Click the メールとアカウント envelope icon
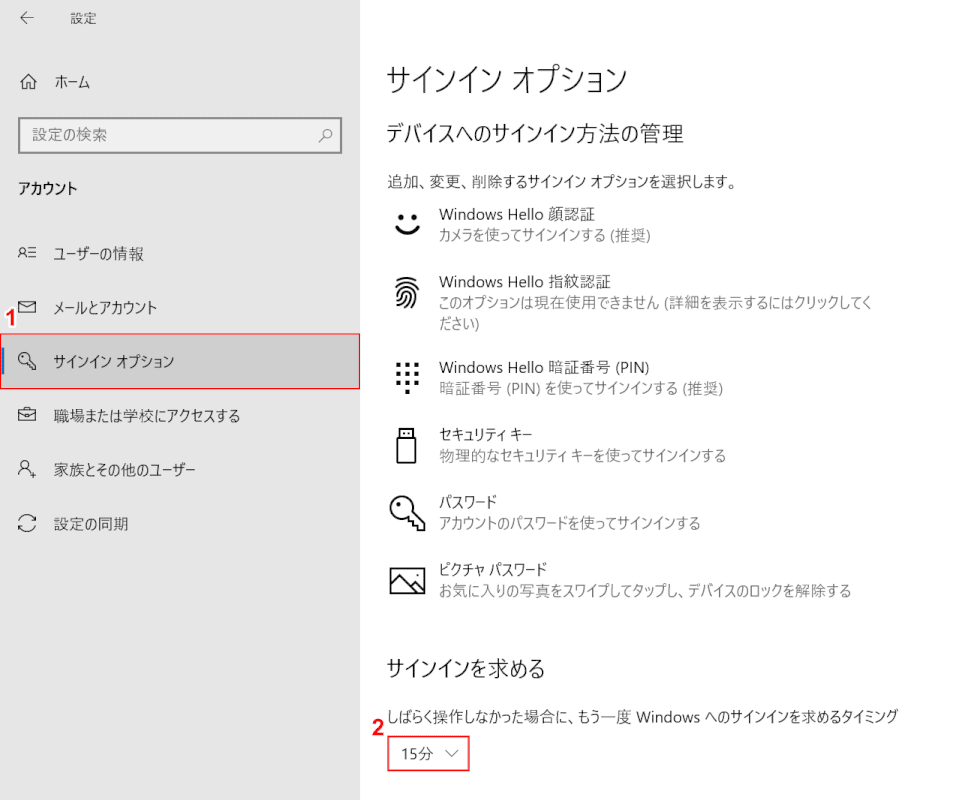 tap(27, 306)
